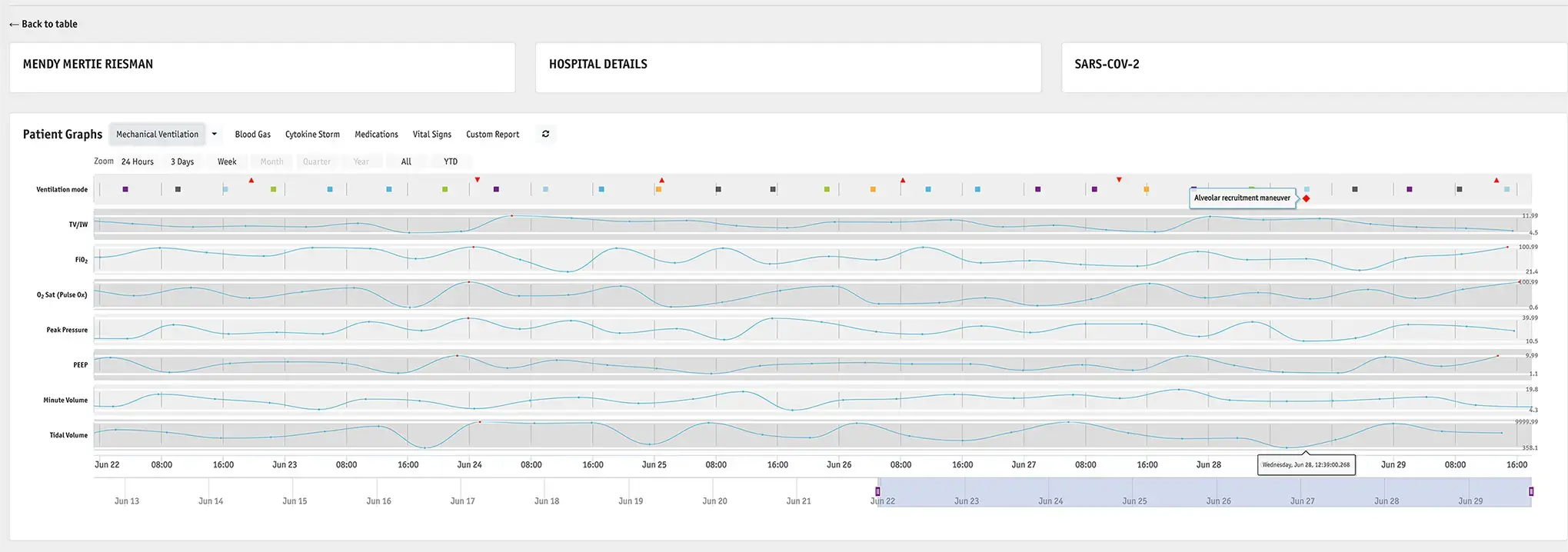Image resolution: width=1568 pixels, height=552 pixels.
Task: Open the Blood Gas tab
Action: (253, 135)
